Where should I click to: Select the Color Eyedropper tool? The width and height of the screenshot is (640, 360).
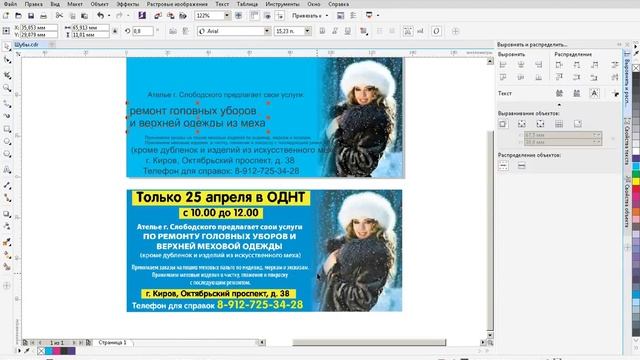point(7,242)
